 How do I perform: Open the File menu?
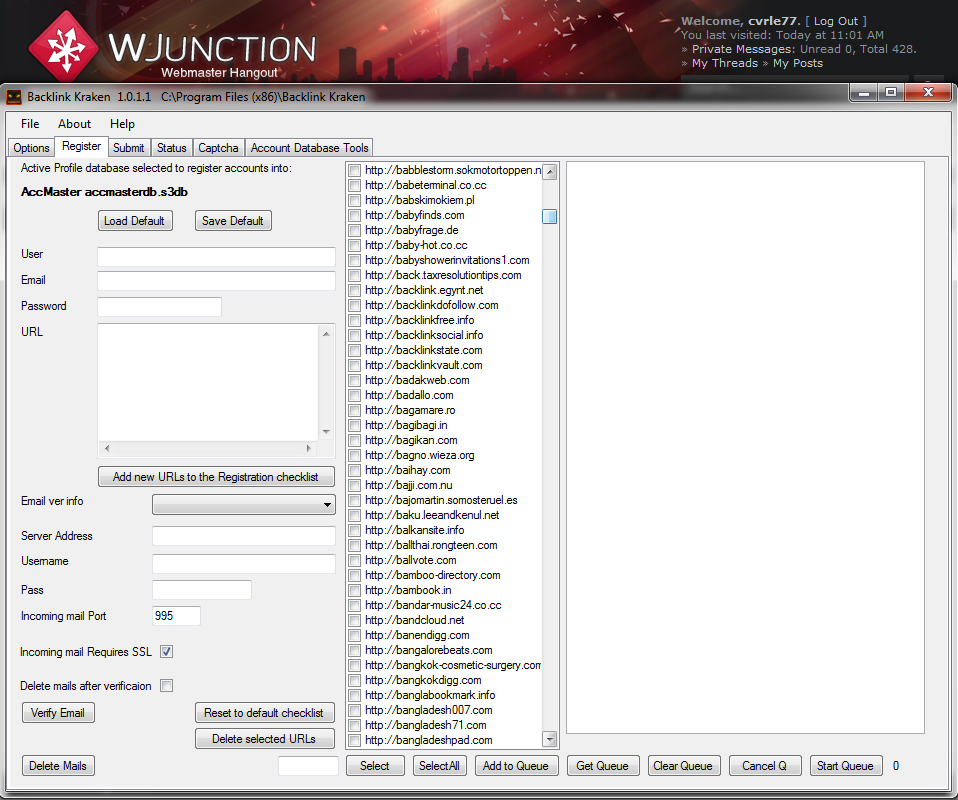30,124
